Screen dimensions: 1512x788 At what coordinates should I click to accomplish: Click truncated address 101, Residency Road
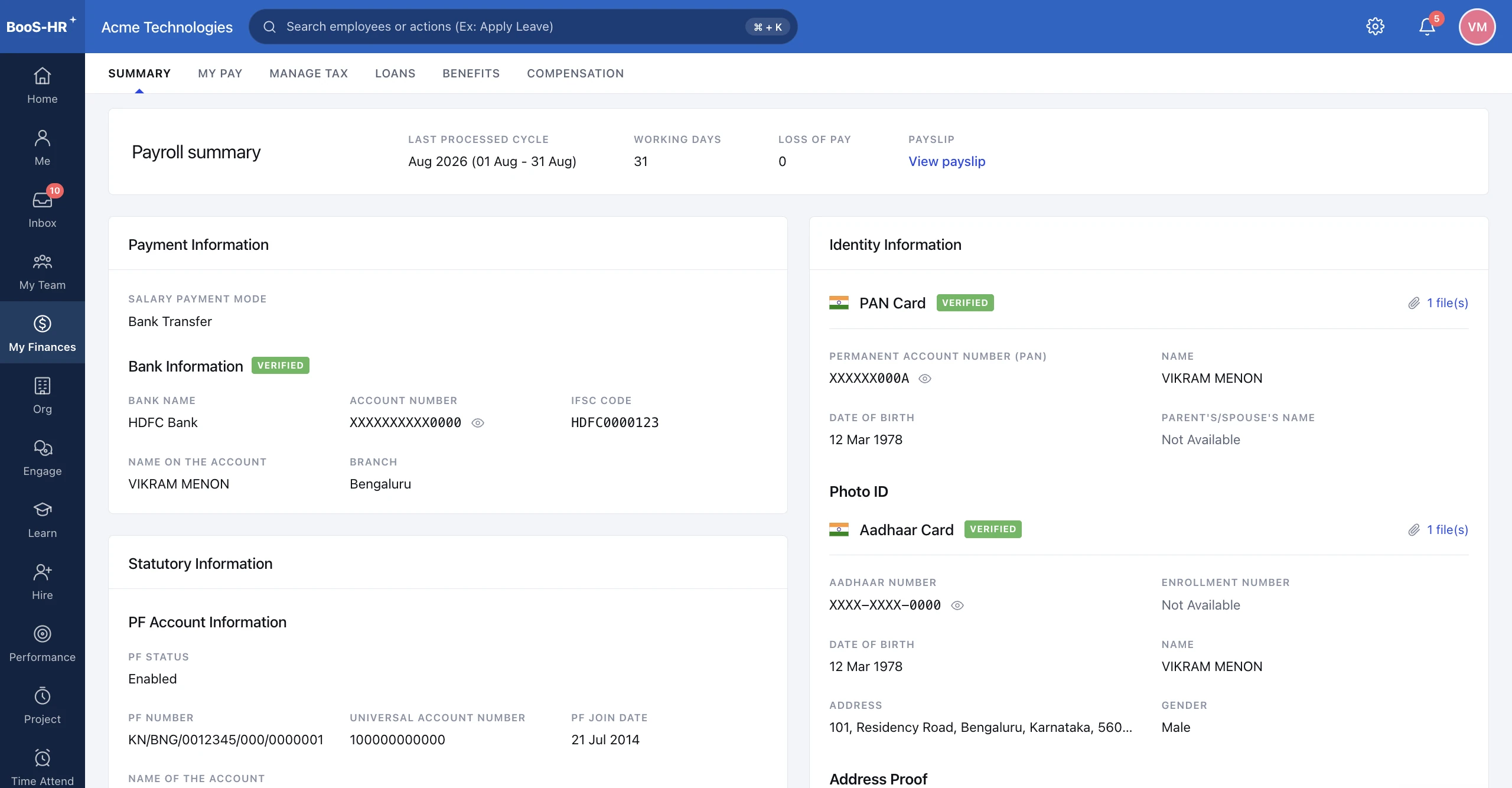coord(980,728)
